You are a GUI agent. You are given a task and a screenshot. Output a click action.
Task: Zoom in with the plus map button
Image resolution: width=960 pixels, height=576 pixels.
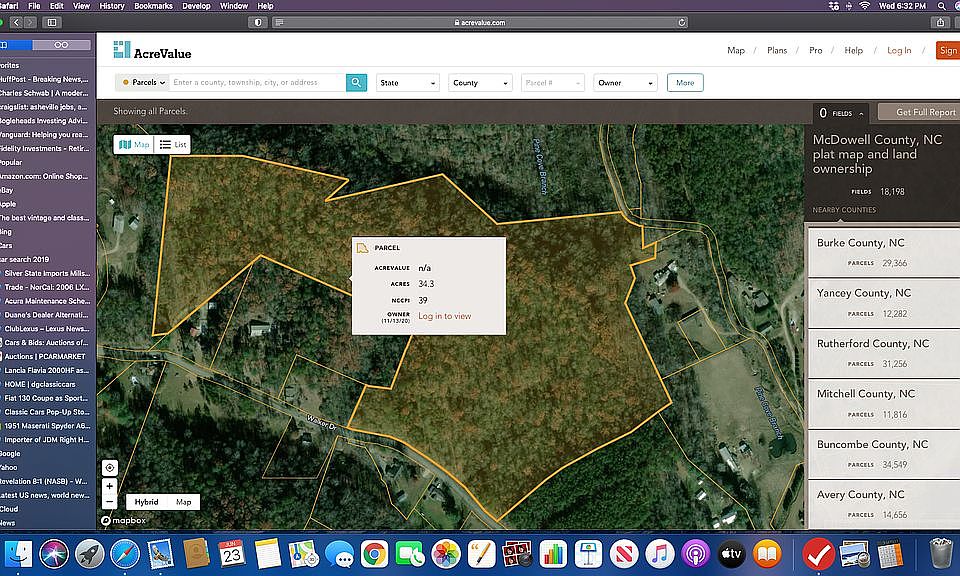coord(110,486)
